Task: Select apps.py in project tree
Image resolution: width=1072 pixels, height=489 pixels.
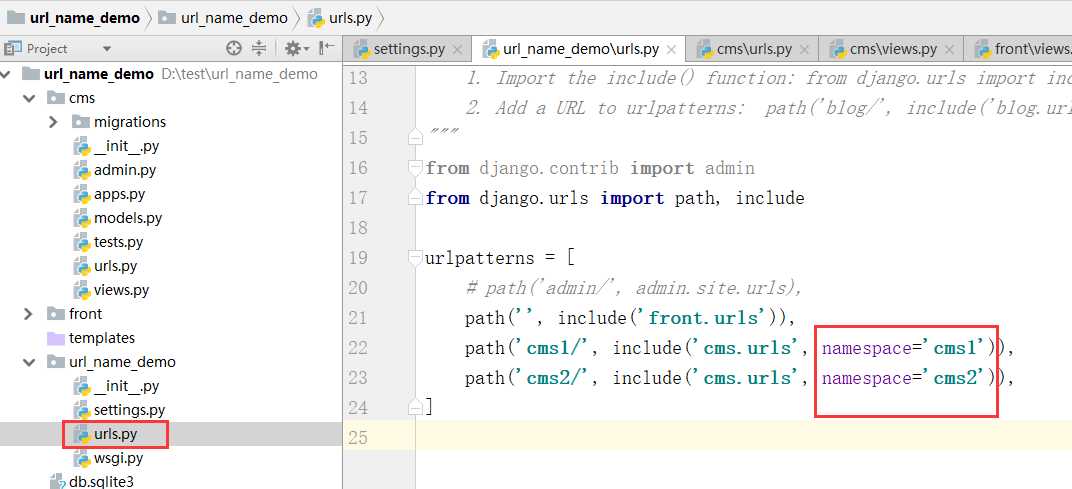Action: coord(109,194)
